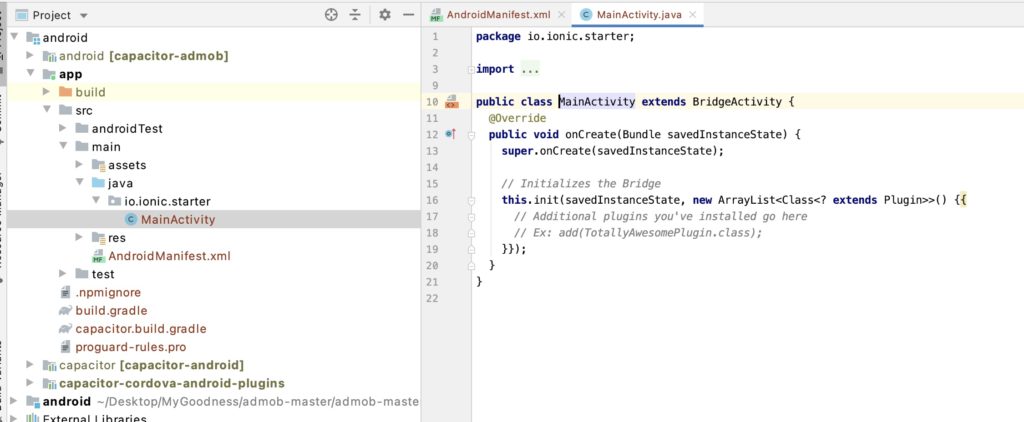Collapse the top android root node
1024x422 pixels.
[14, 37]
